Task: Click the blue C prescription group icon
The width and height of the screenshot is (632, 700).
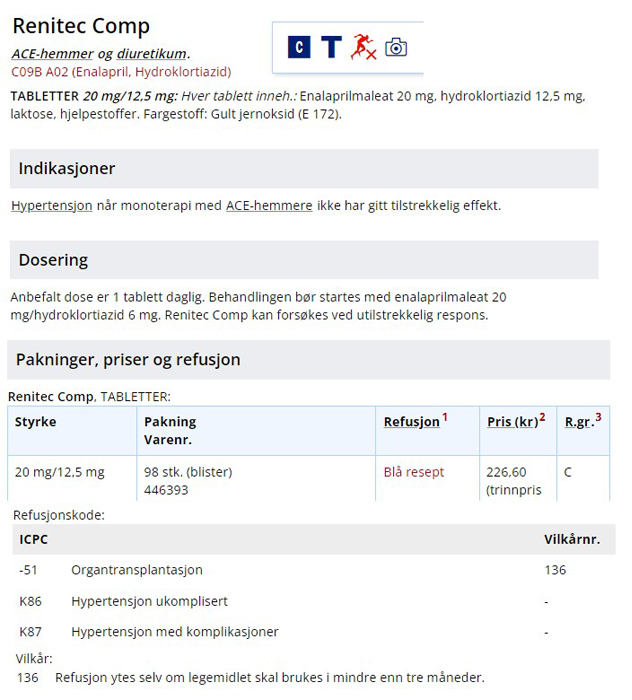Action: click(x=299, y=47)
